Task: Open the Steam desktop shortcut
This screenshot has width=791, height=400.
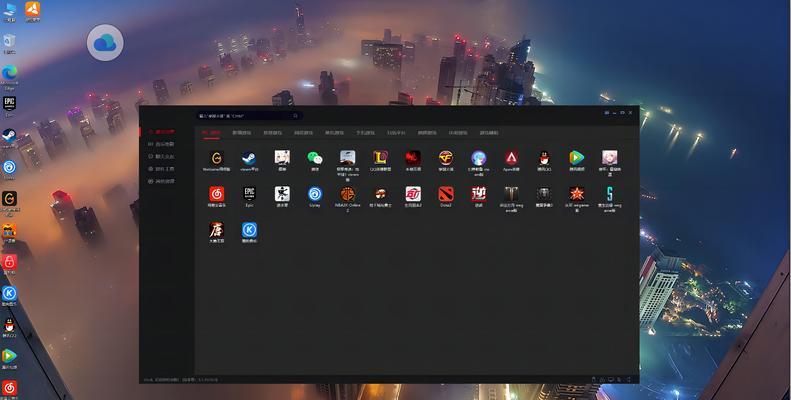Action: 9,137
